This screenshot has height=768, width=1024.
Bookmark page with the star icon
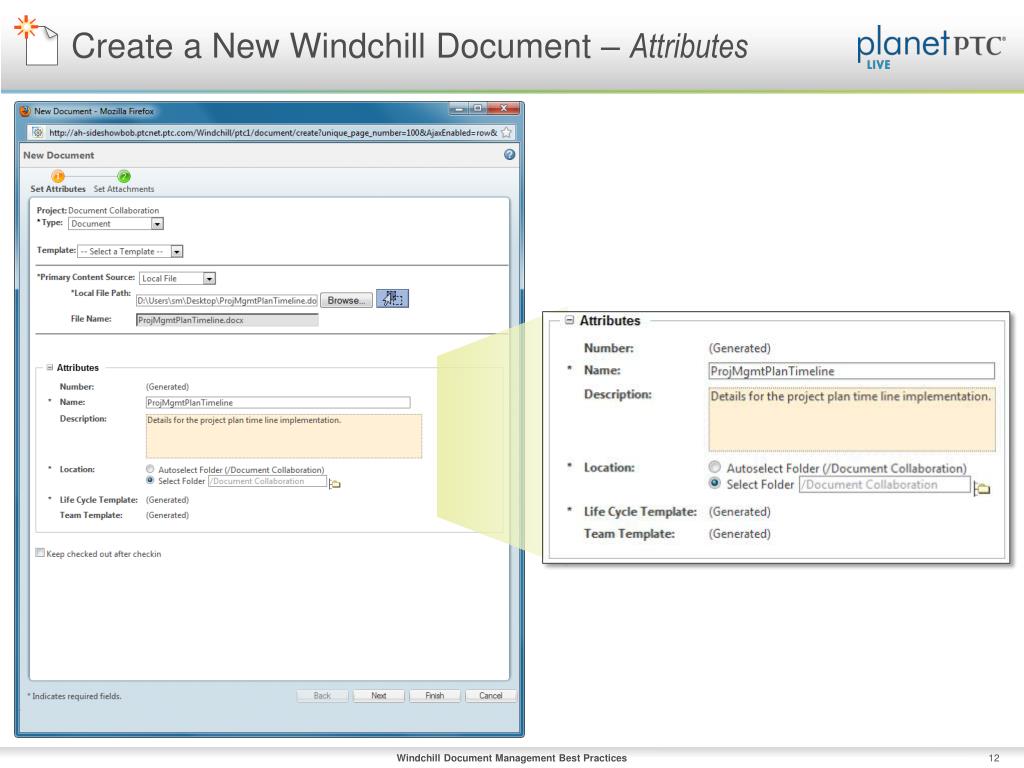point(506,133)
